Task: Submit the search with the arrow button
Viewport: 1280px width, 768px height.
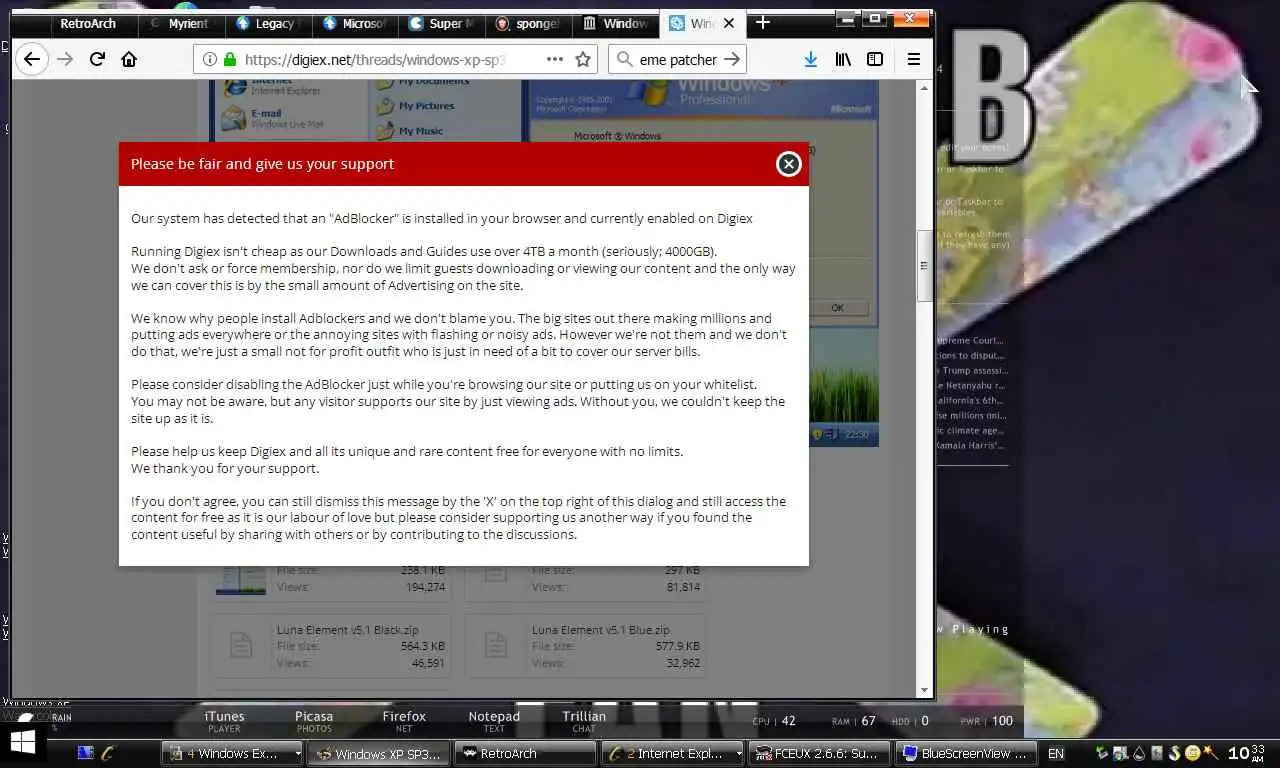Action: click(x=732, y=59)
